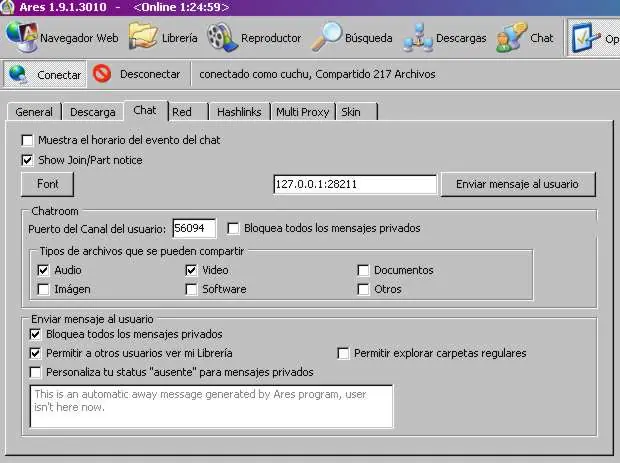Click Enviar mensaje al usuario button
Screen dimensions: 620x463
pyautogui.click(x=518, y=184)
